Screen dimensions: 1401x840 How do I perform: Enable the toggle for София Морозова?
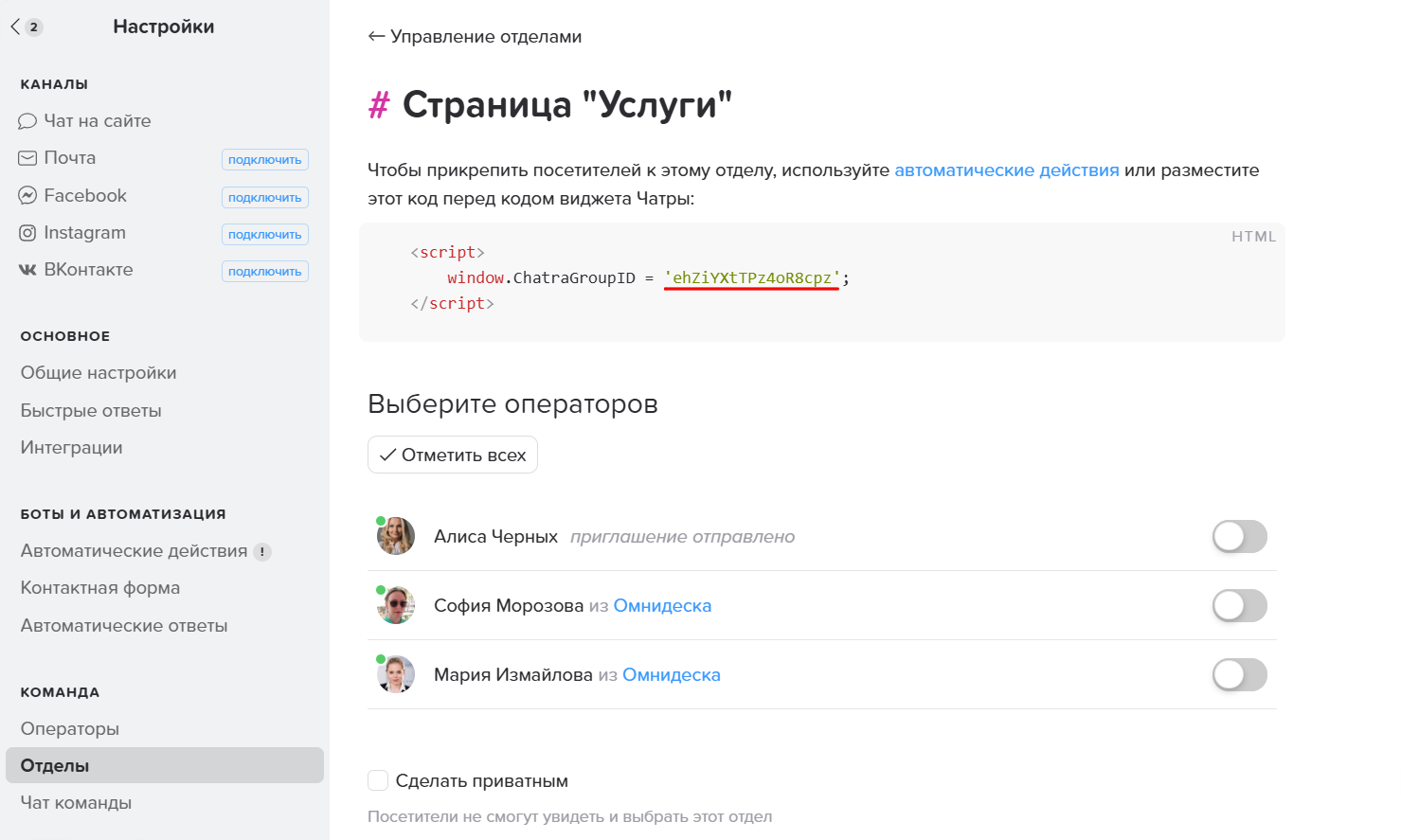(x=1240, y=605)
